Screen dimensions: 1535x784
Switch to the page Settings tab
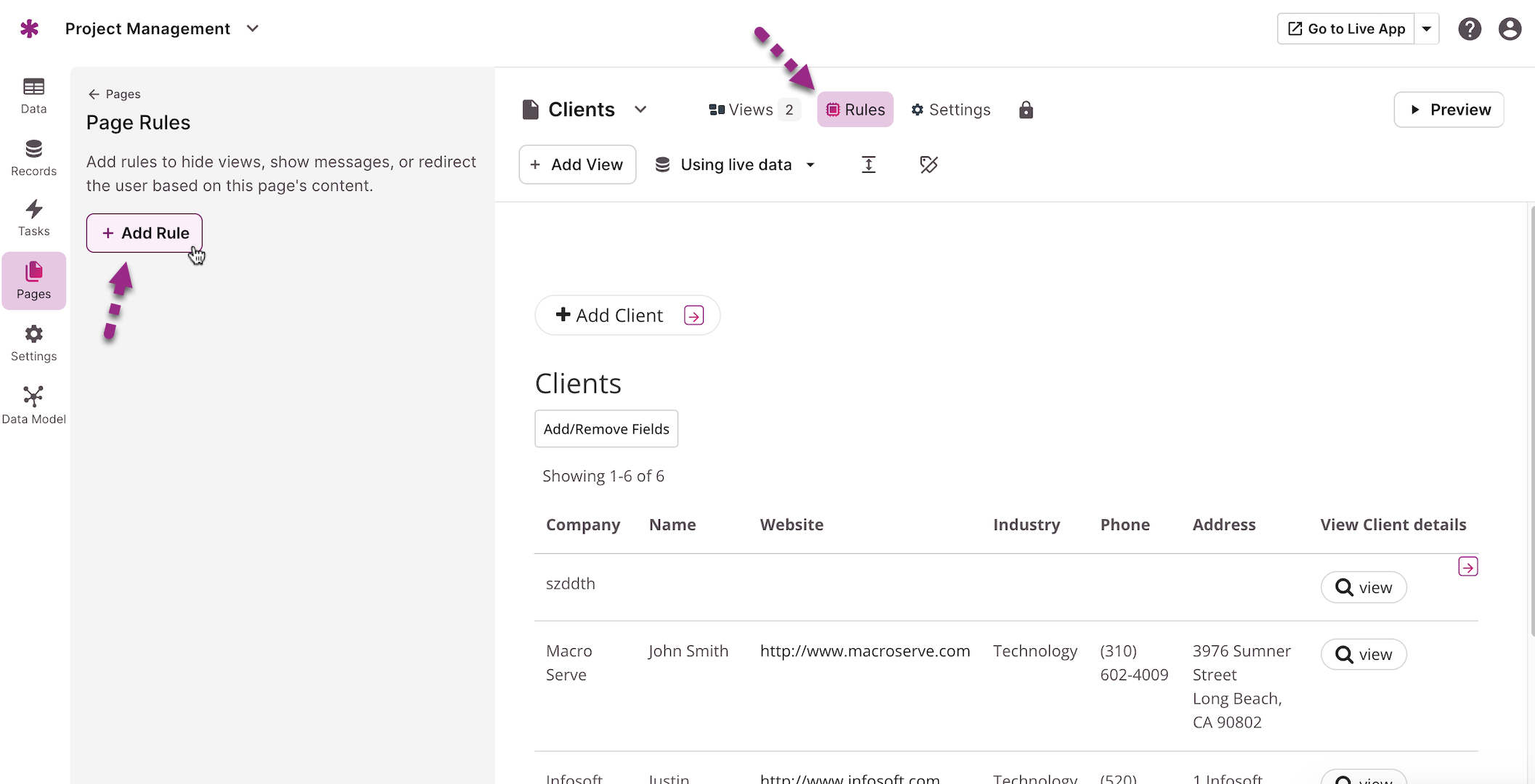(950, 110)
